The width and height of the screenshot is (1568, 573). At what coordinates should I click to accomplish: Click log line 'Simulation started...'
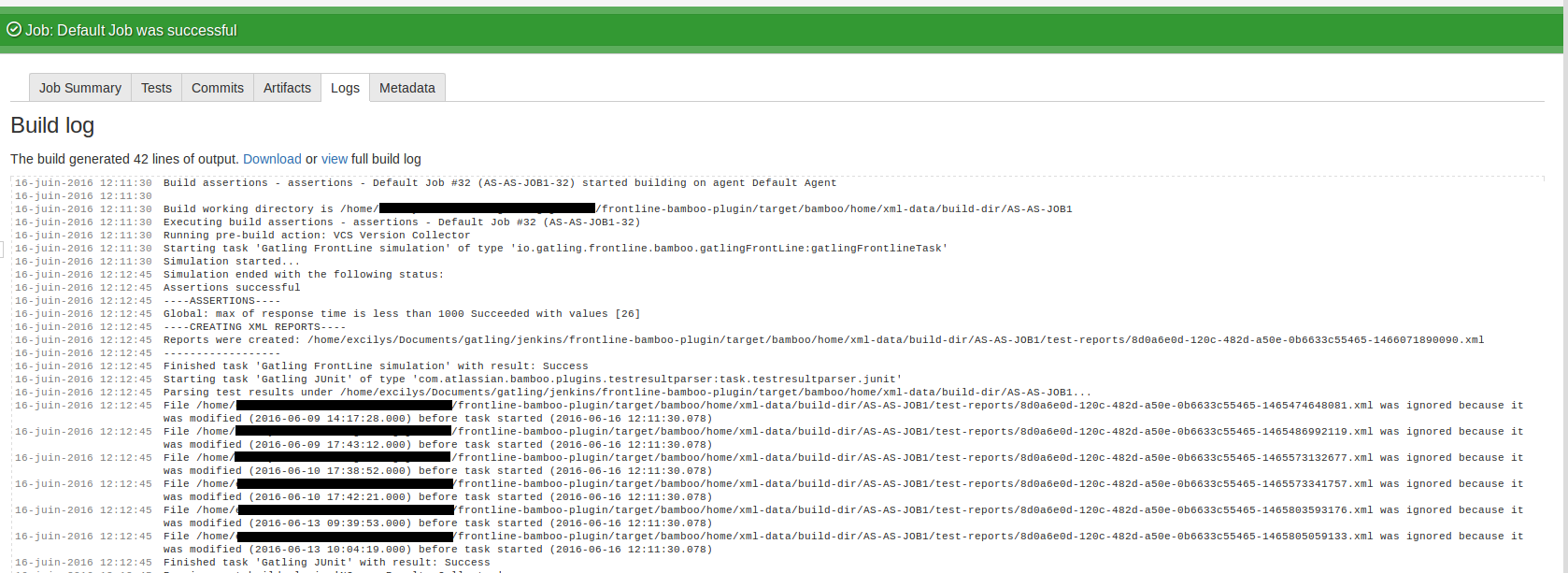[x=232, y=262]
